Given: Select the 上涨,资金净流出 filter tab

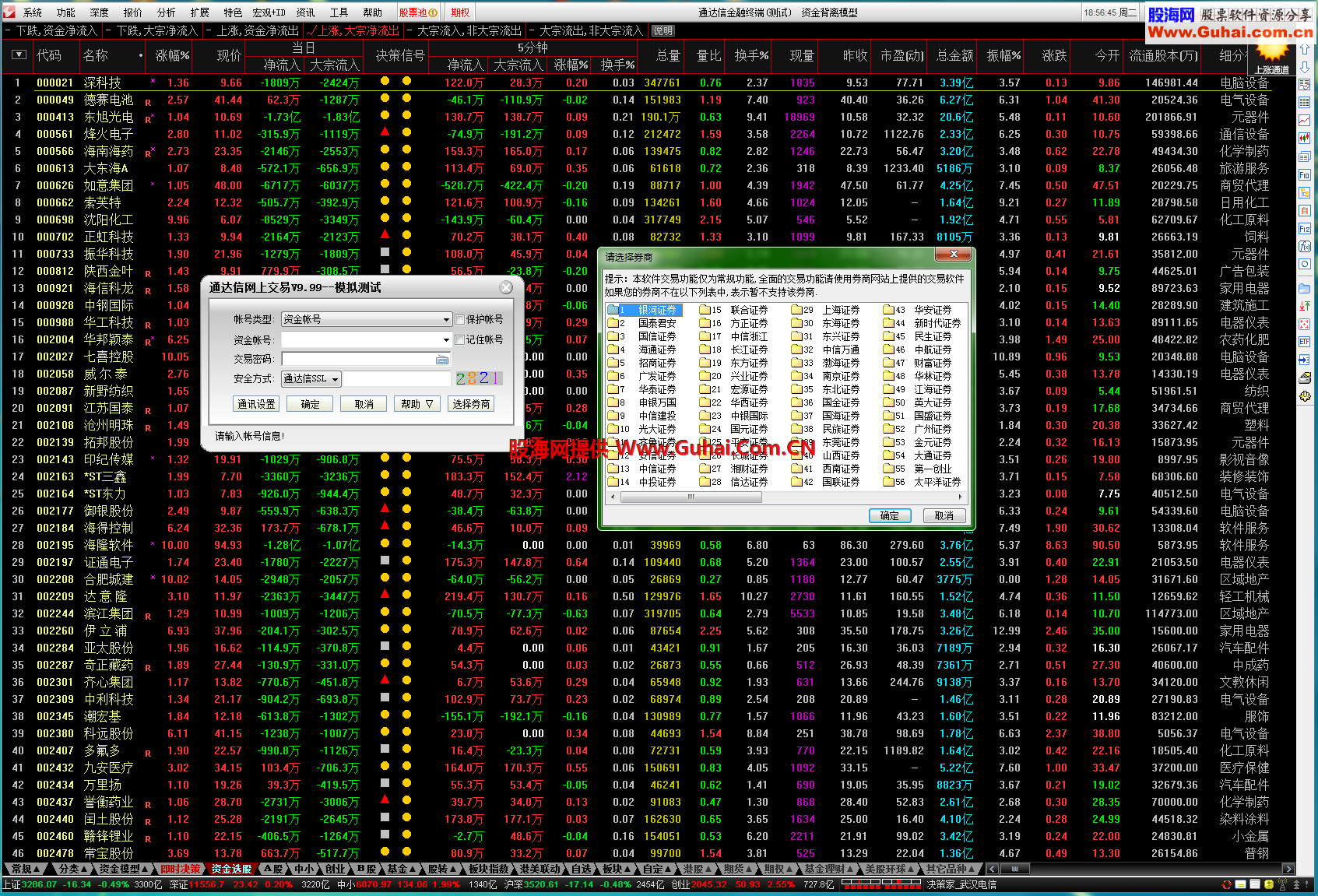Looking at the screenshot, I should click(252, 31).
